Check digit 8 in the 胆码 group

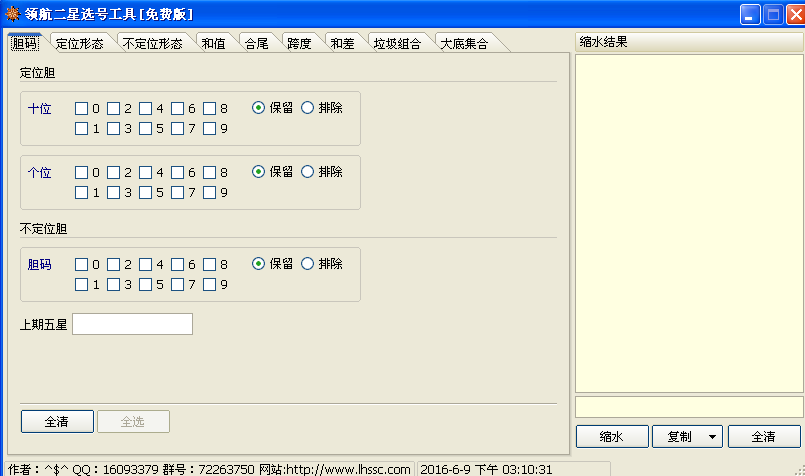click(x=209, y=264)
